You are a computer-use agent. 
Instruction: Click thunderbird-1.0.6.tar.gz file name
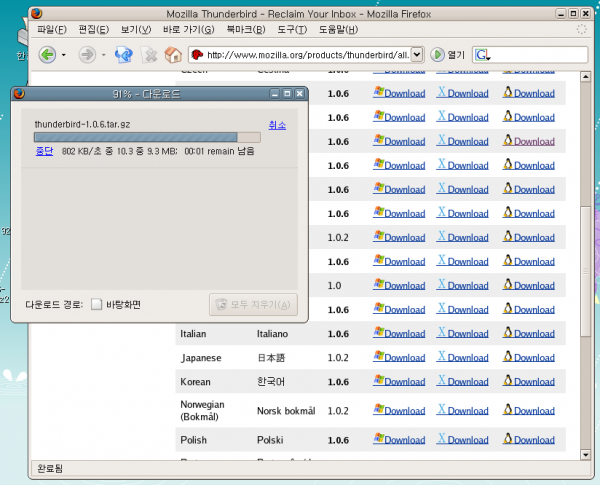[x=82, y=124]
